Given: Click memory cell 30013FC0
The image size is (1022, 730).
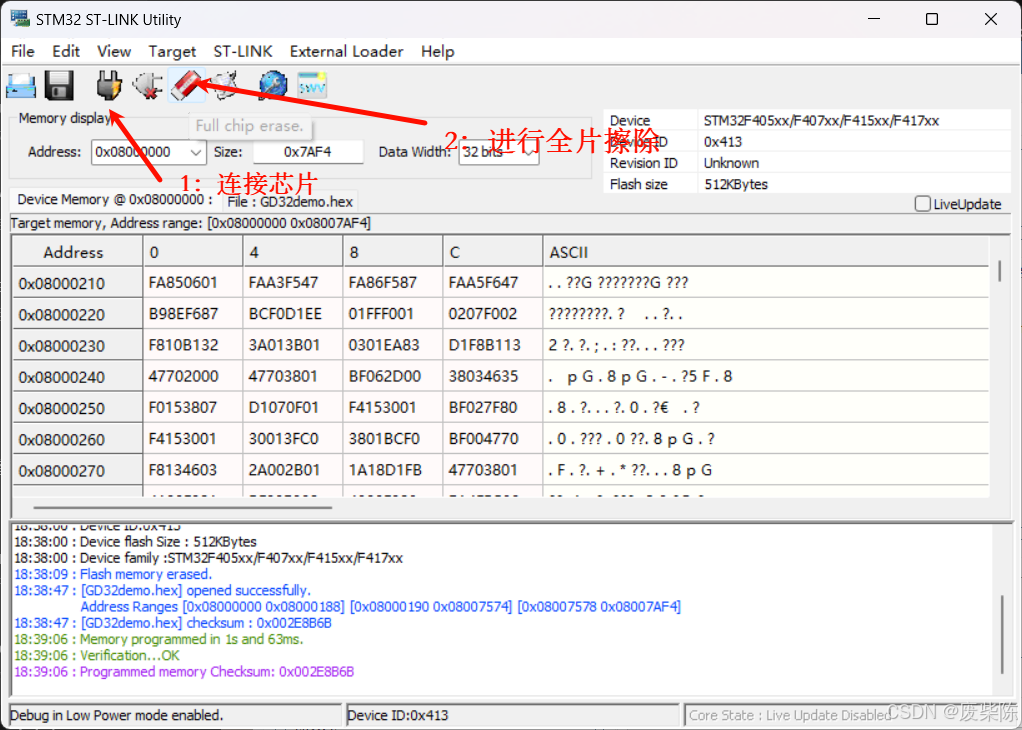Looking at the screenshot, I should coord(293,439).
